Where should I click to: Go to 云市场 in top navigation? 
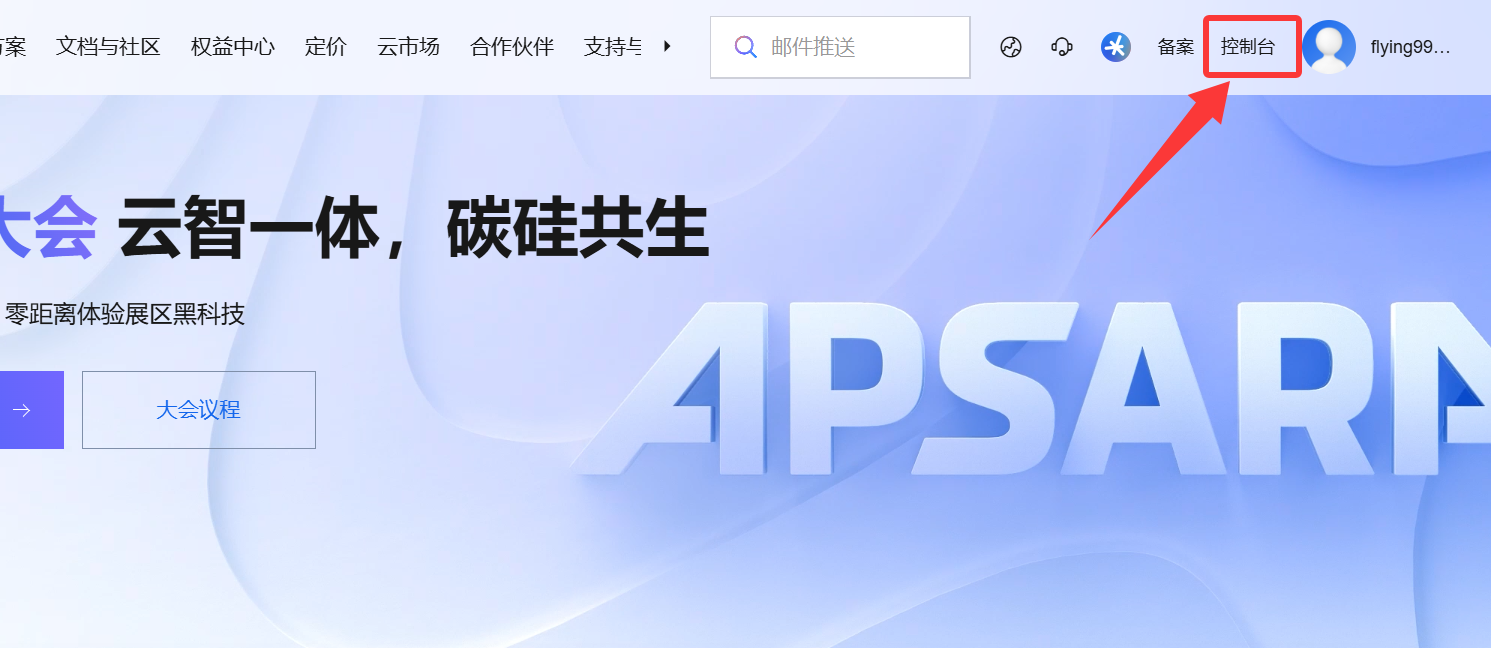(x=408, y=47)
